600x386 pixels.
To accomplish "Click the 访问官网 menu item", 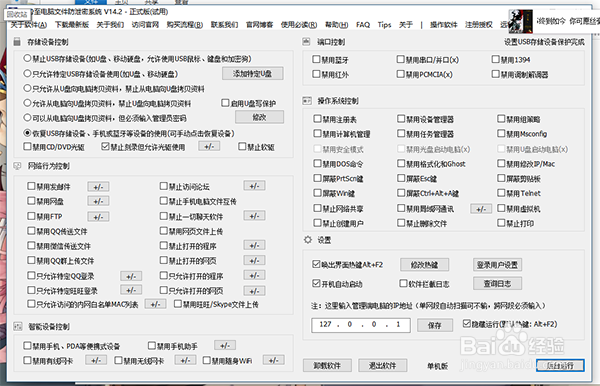I will [x=145, y=25].
